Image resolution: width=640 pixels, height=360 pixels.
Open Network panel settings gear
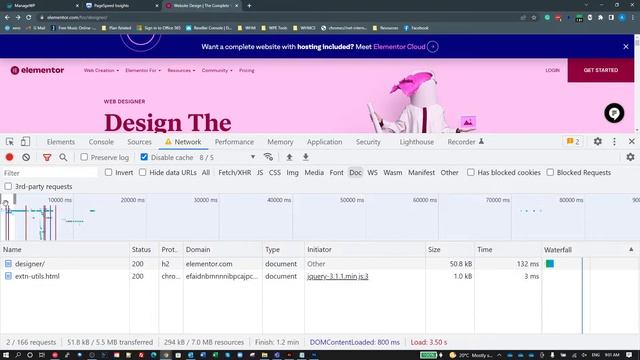point(631,157)
